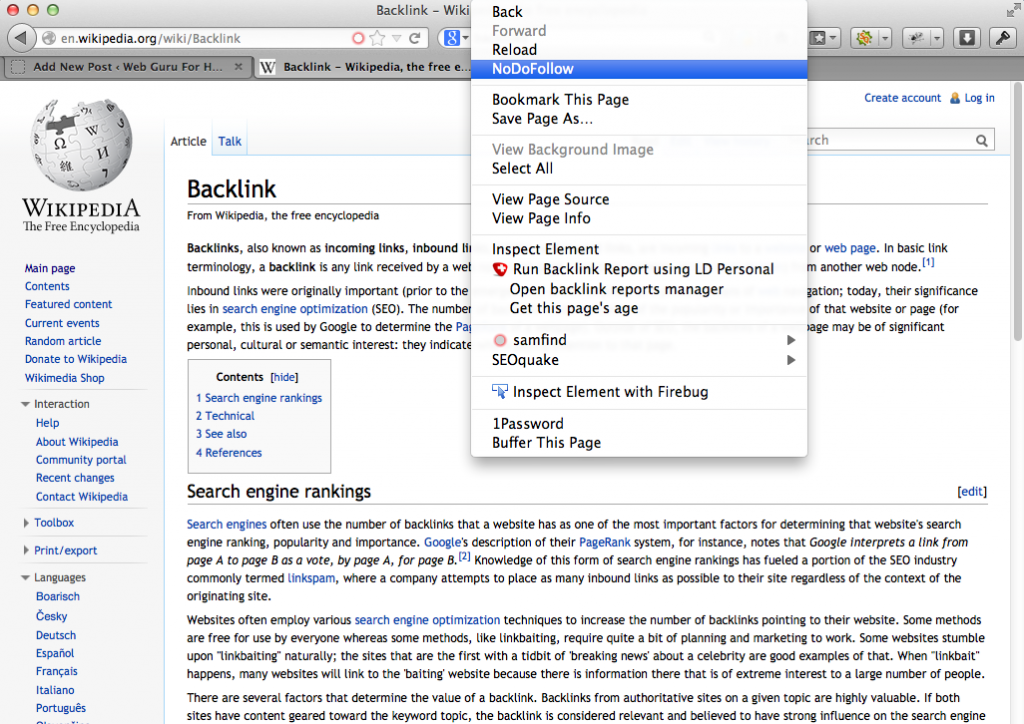Open URL history dropdown arrow in address bar

pos(396,39)
